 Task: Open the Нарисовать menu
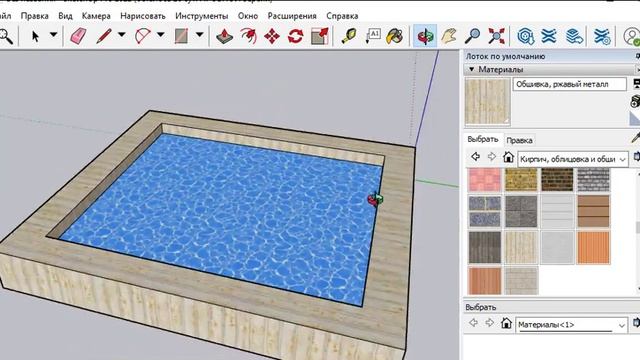[x=143, y=16]
